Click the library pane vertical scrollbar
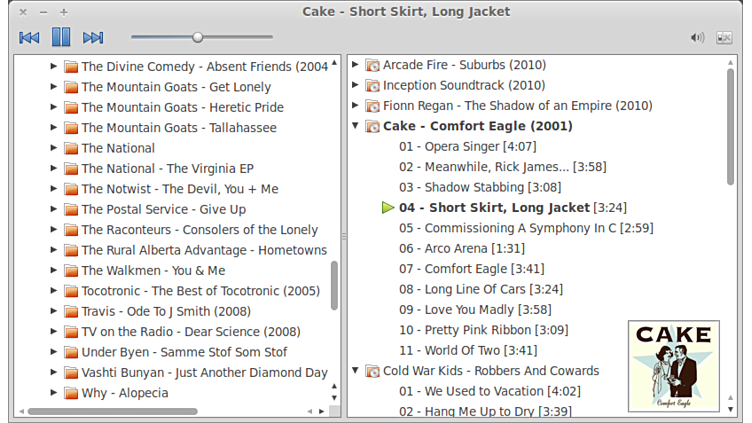This screenshot has height=423, width=752. point(334,285)
